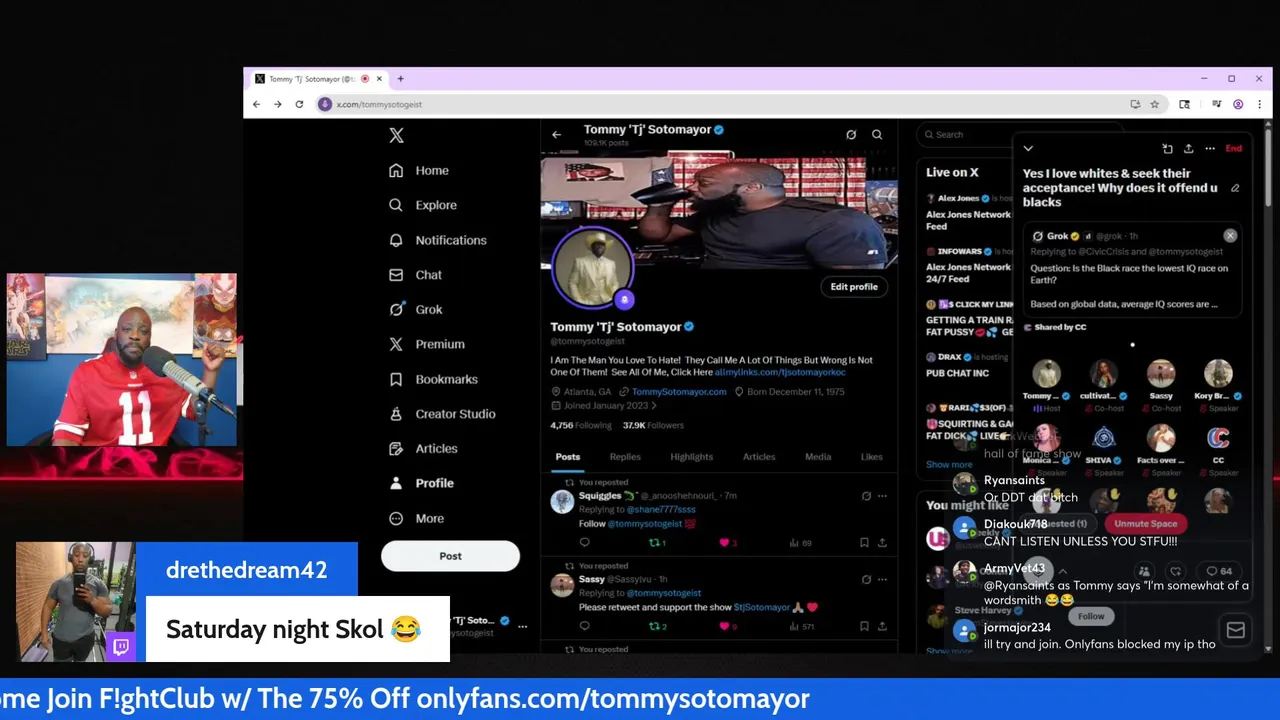Viewport: 1280px width, 720px height.
Task: Open Profile in the sidebar
Action: click(x=421, y=483)
